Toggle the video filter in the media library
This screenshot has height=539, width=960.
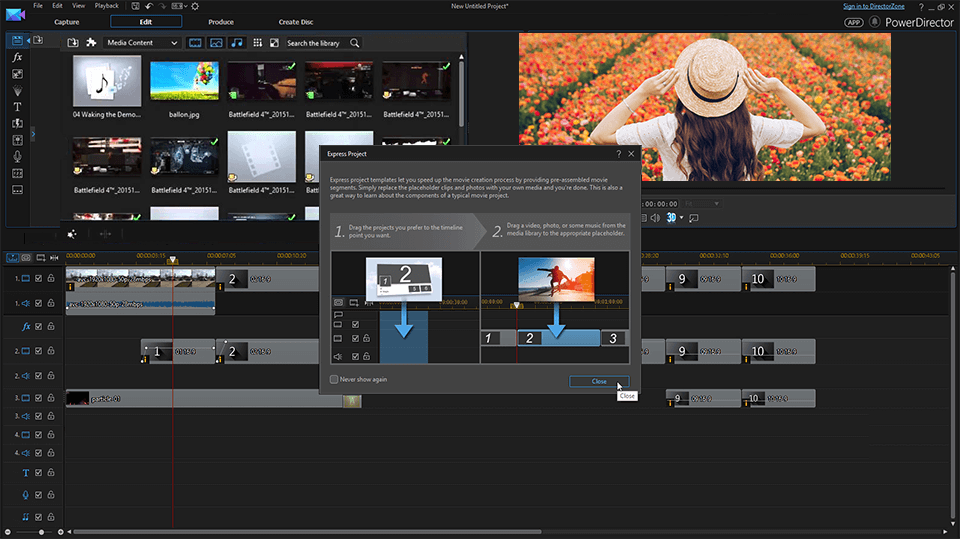click(x=195, y=43)
